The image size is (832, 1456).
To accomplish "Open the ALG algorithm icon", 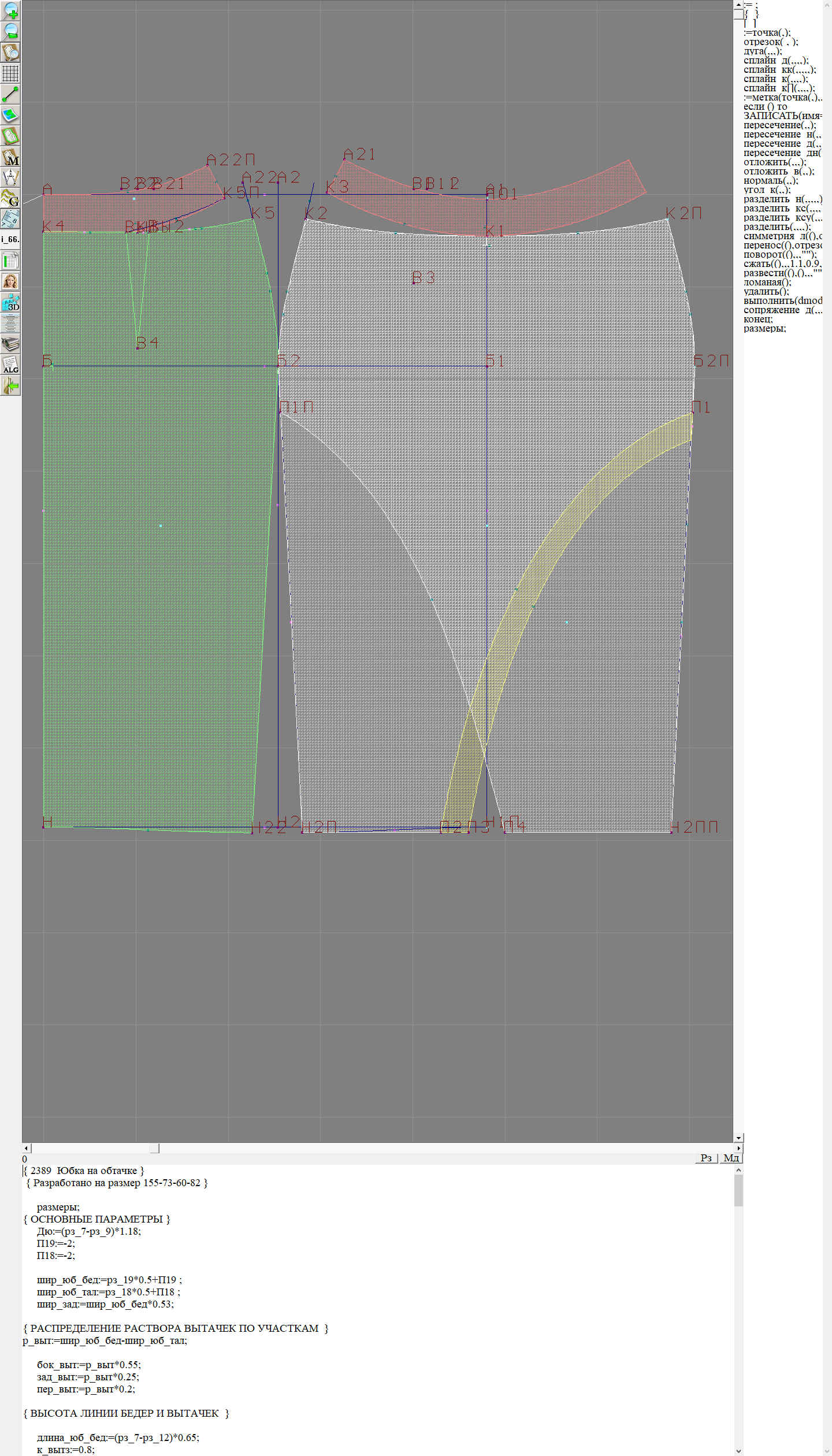I will [x=10, y=365].
